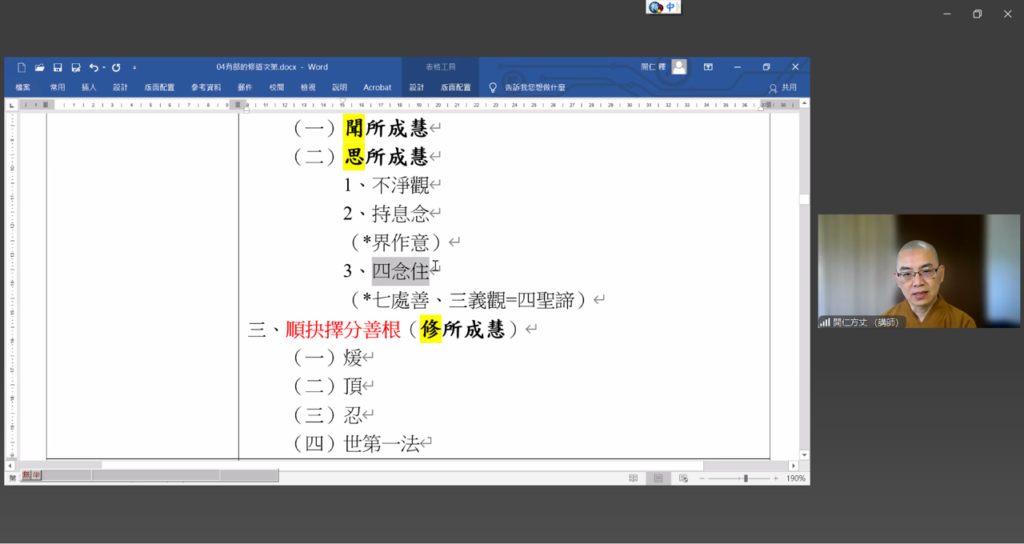Click the user account avatar icon
Image resolution: width=1024 pixels, height=544 pixels.
tap(679, 67)
